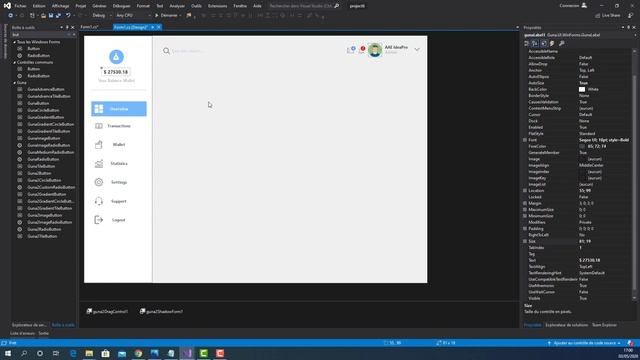Select GunaRadioButton in the toolbox
Screen dimensions: 640x360
pos(43,159)
